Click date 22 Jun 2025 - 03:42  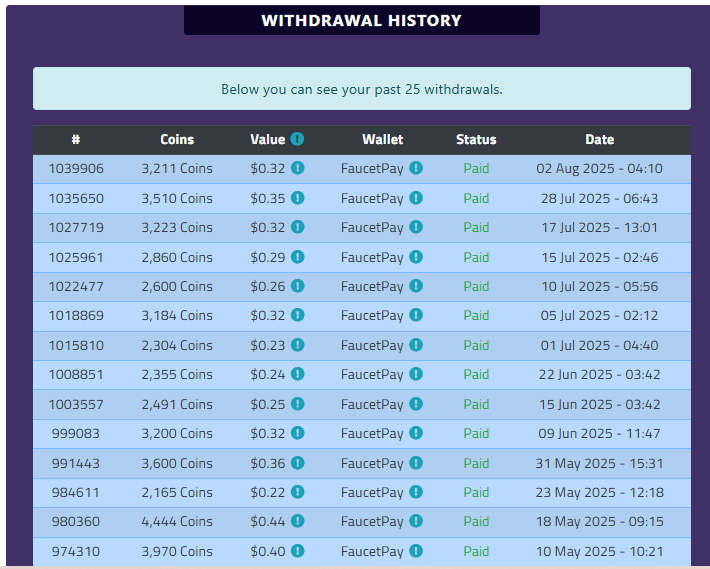pyautogui.click(x=600, y=375)
